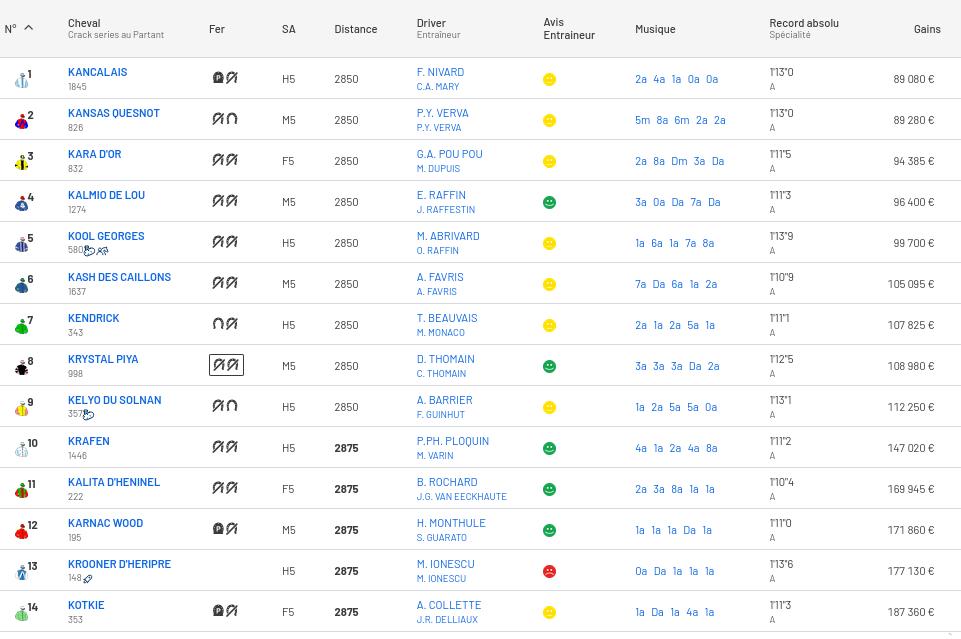Viewport: 961px width, 639px height.
Task: Click the horseshoe icons for KARNAC WOOD
Action: click(226, 529)
